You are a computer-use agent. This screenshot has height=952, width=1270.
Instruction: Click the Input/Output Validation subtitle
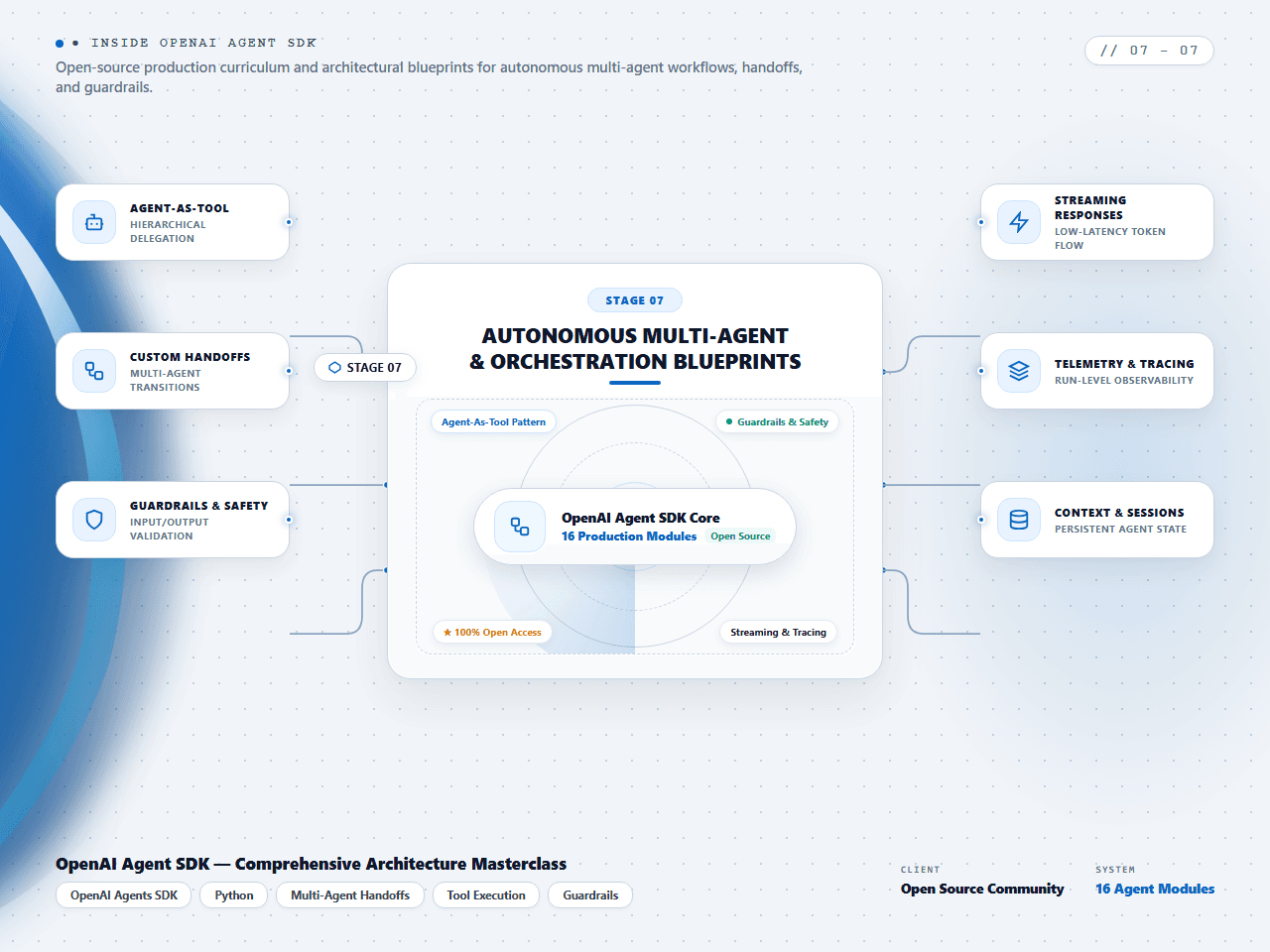point(170,529)
